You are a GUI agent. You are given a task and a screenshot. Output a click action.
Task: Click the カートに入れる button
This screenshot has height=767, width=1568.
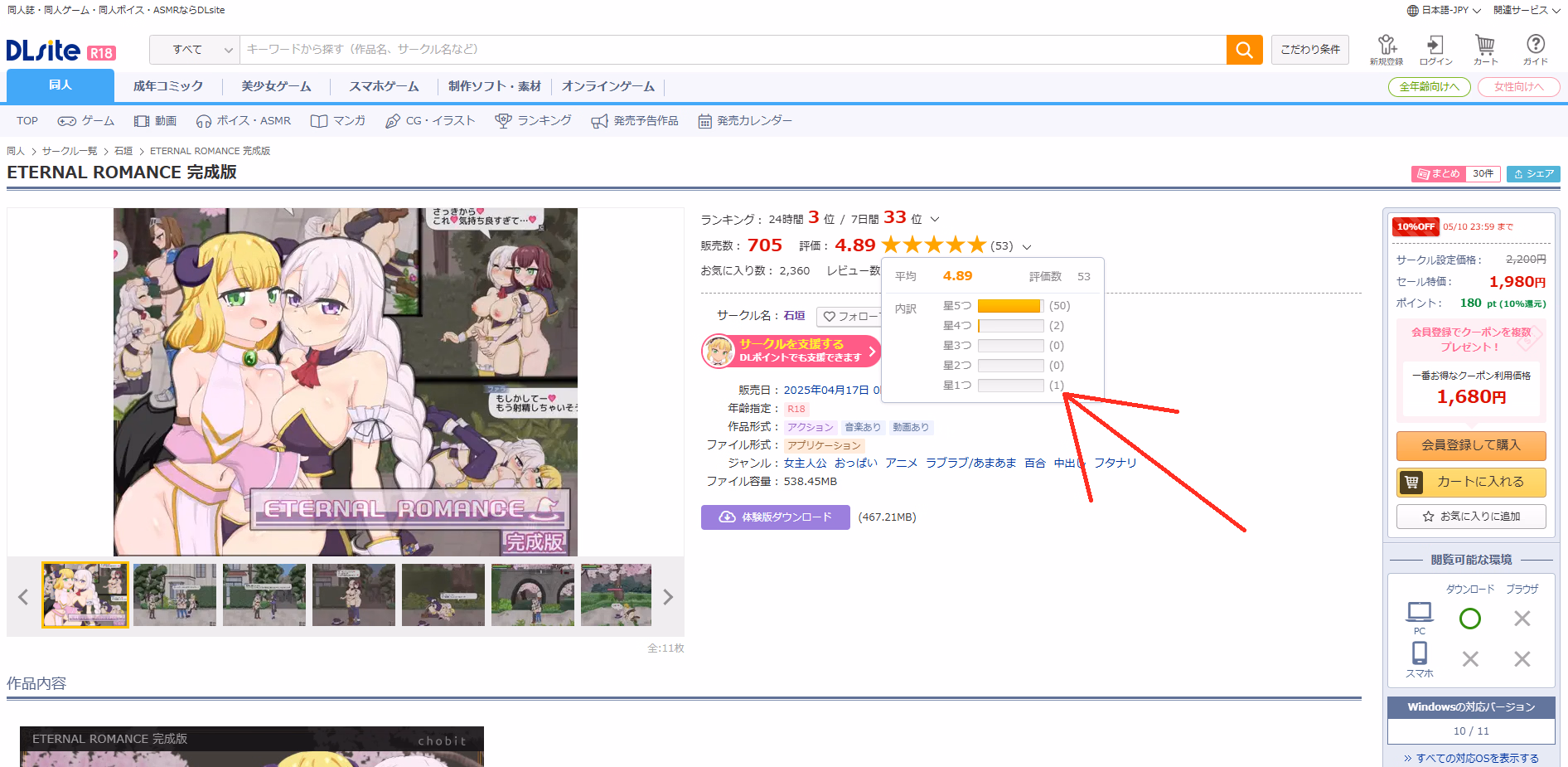[1471, 482]
